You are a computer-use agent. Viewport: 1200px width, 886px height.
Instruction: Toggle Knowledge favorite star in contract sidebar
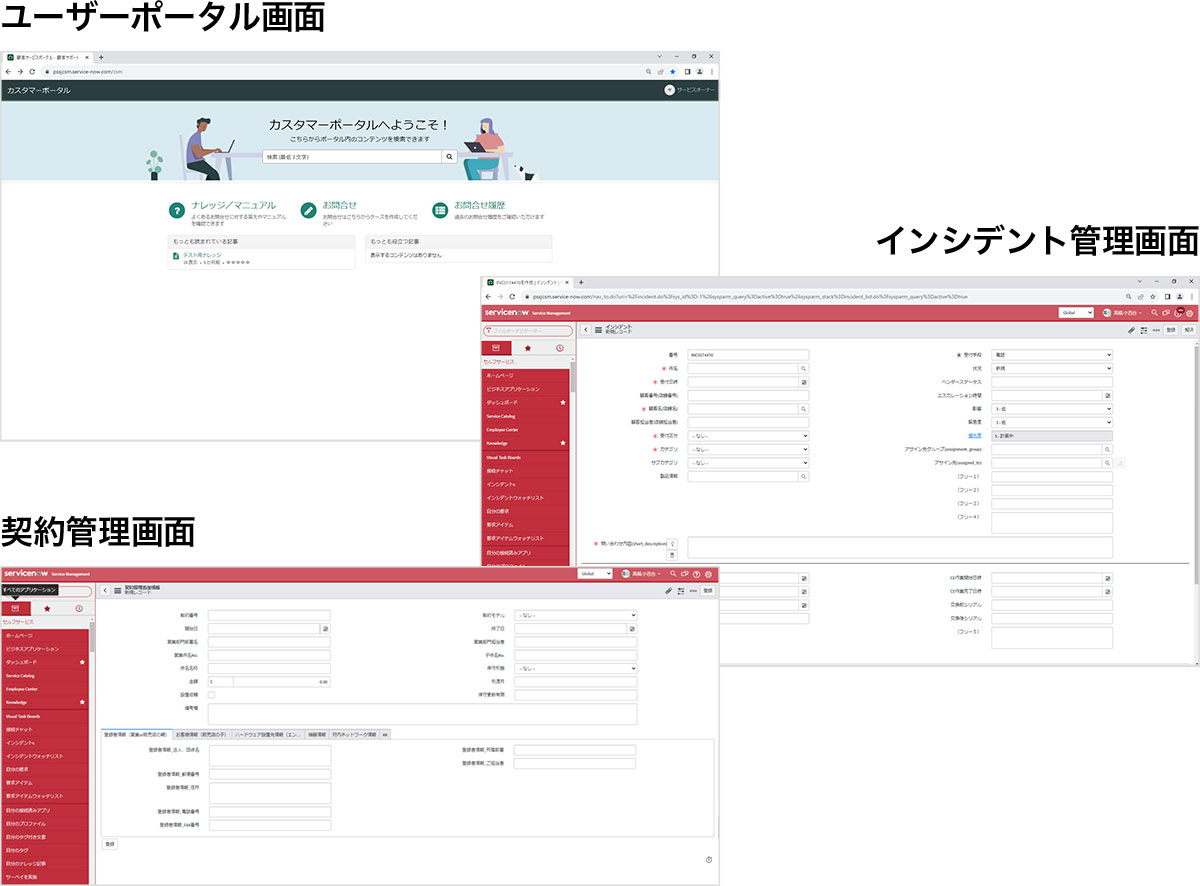click(82, 702)
